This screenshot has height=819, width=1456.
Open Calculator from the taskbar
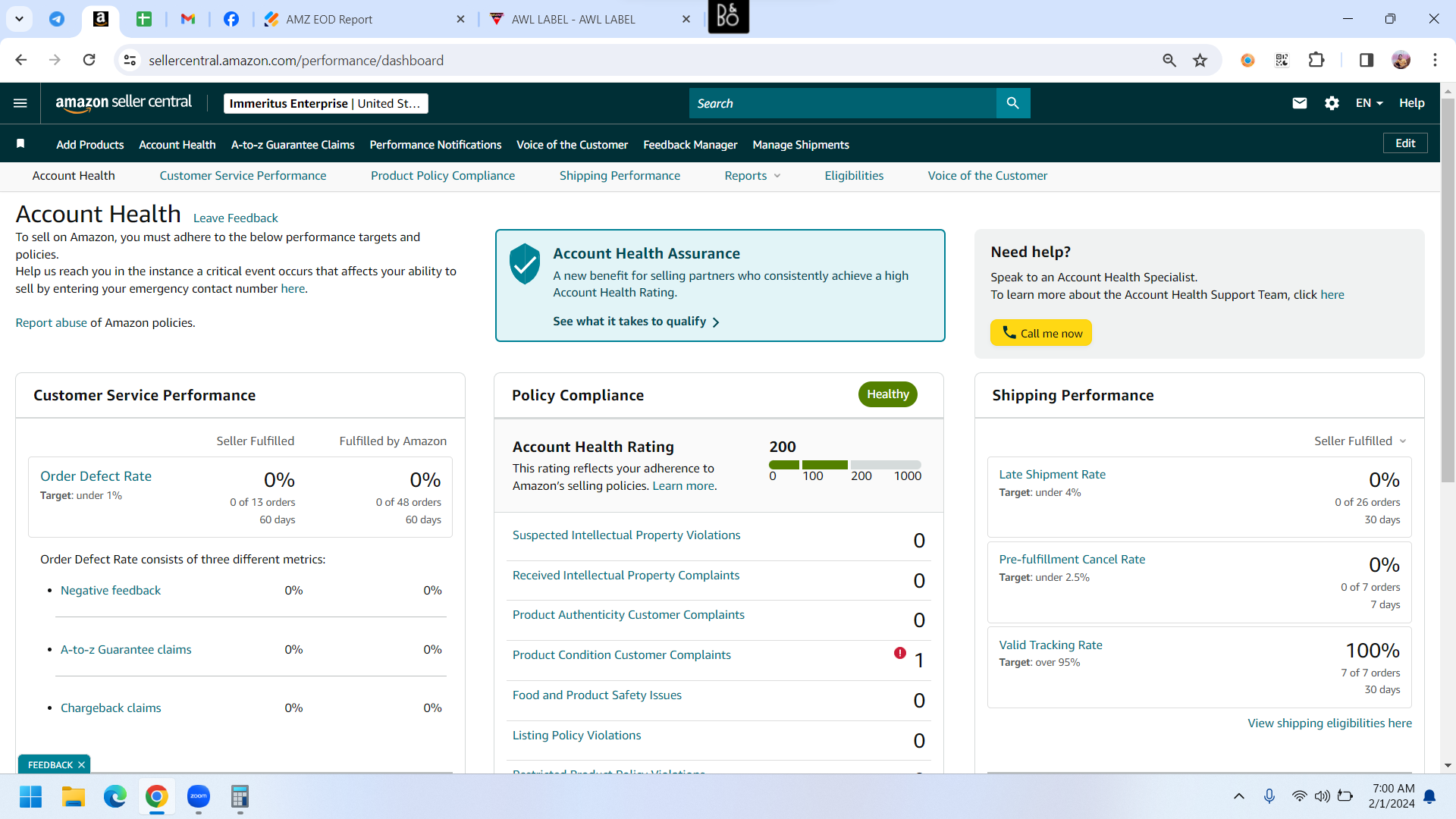pos(240,796)
